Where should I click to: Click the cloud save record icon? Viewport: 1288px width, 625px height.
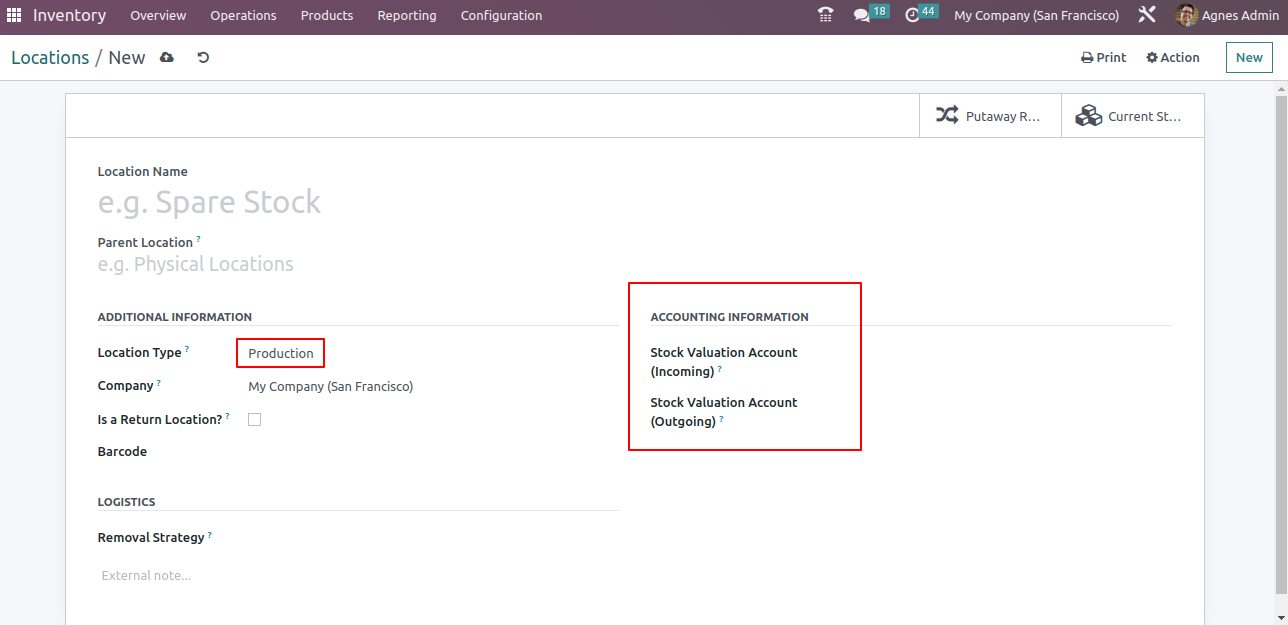click(x=167, y=58)
